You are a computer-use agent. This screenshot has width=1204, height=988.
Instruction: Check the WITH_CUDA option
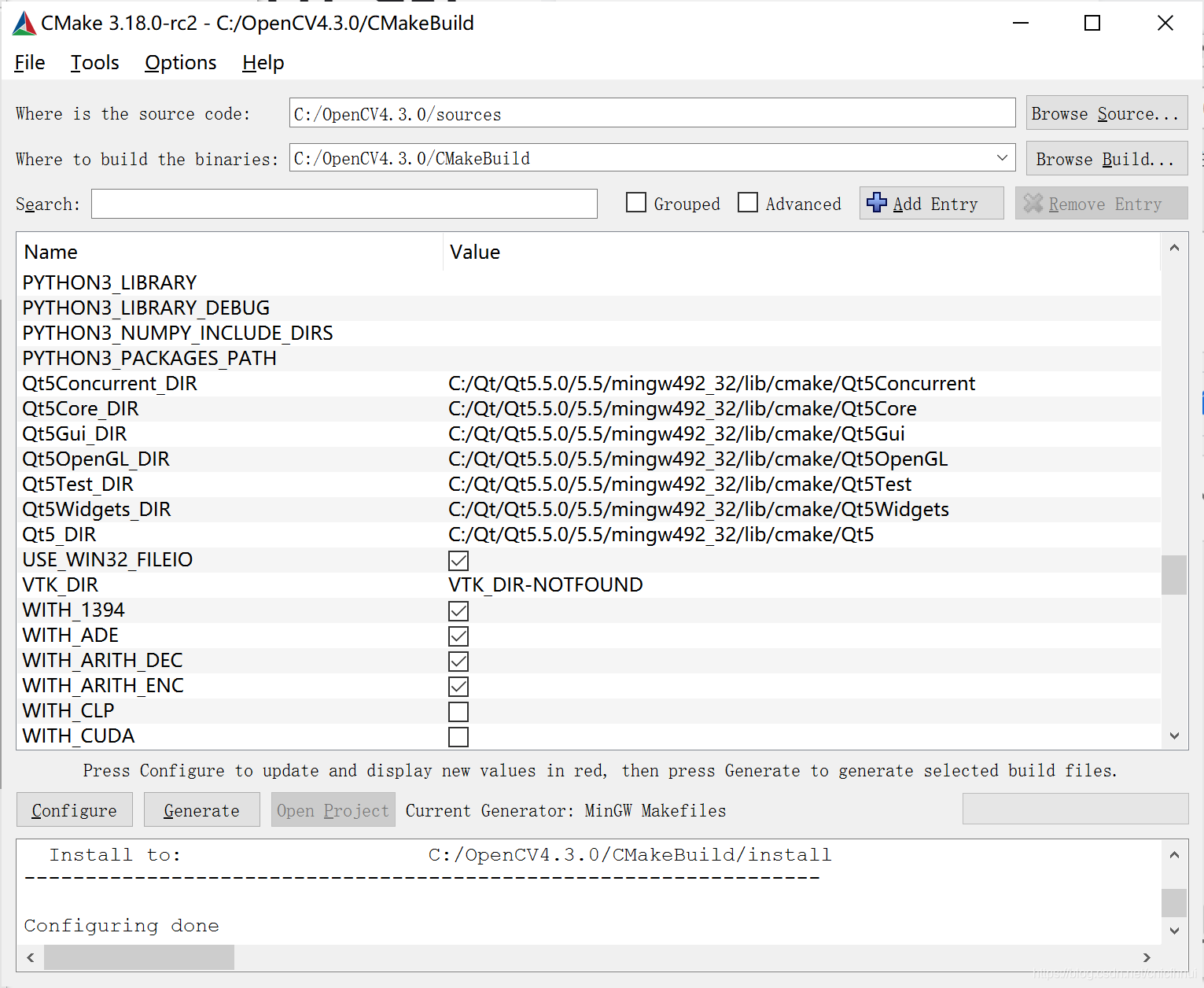[x=458, y=736]
